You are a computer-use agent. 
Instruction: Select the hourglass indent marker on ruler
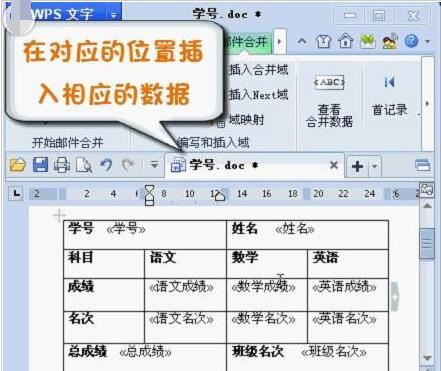click(x=149, y=195)
